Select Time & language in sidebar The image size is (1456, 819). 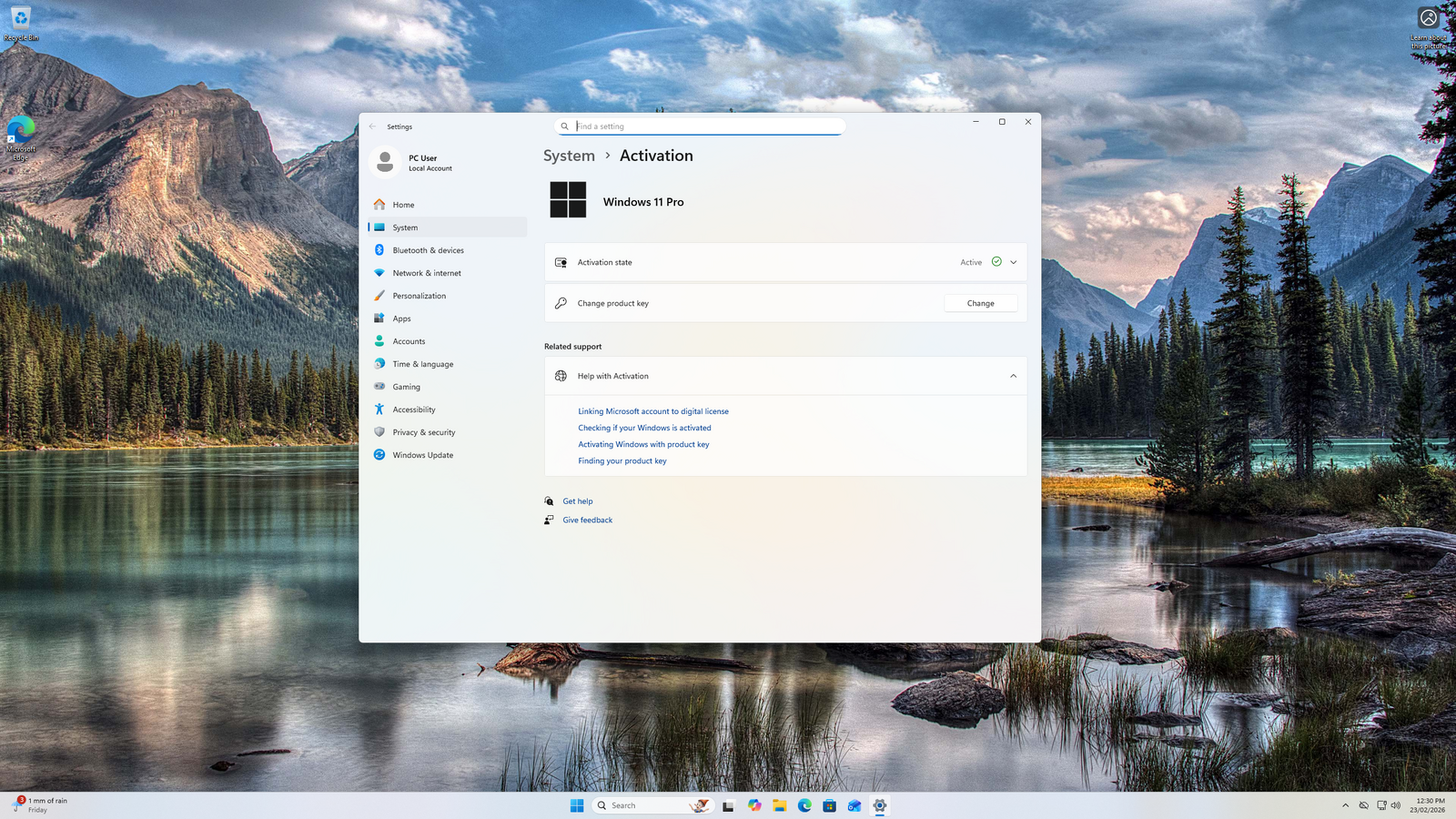[x=422, y=364]
